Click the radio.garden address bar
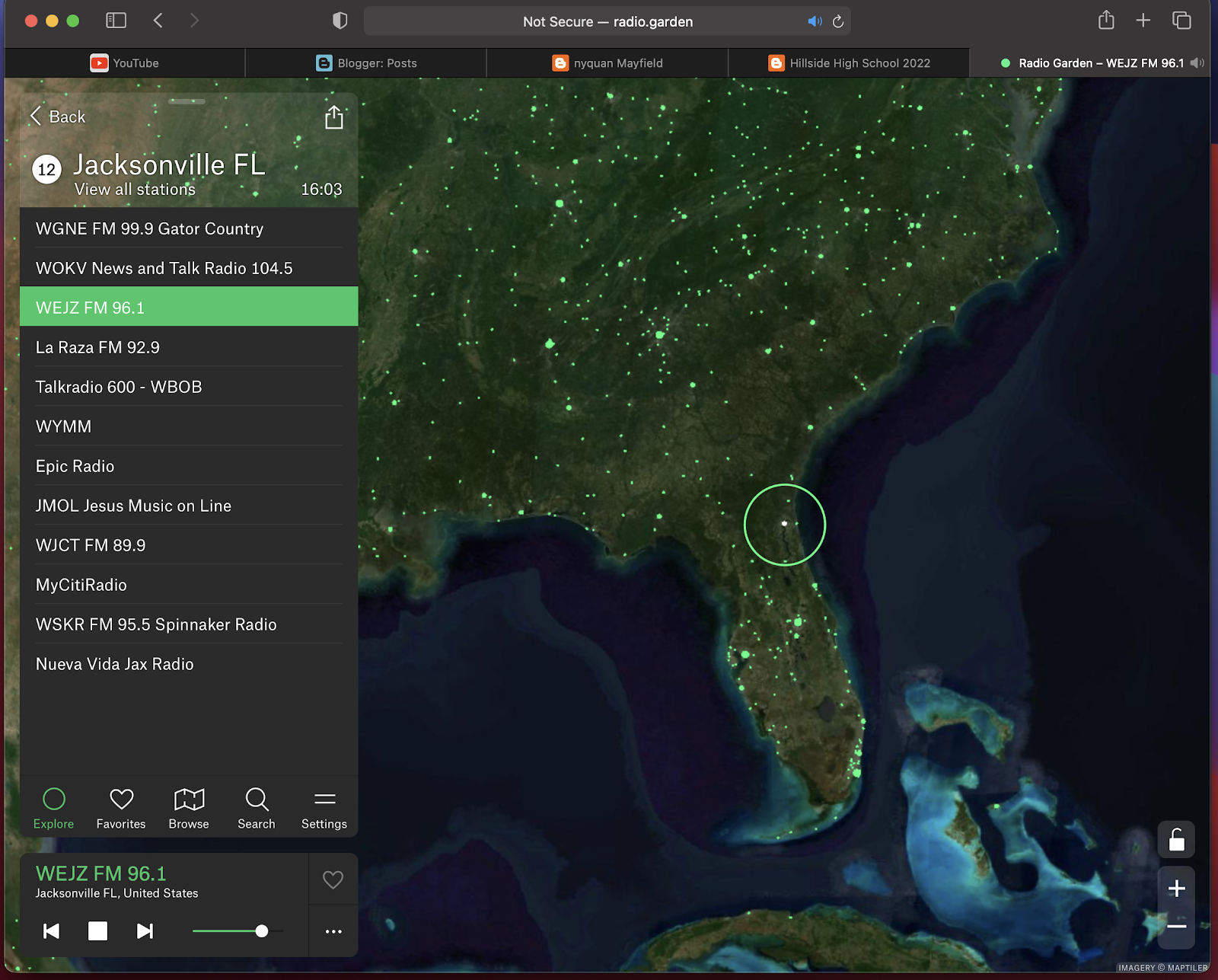The image size is (1218, 980). coord(607,21)
